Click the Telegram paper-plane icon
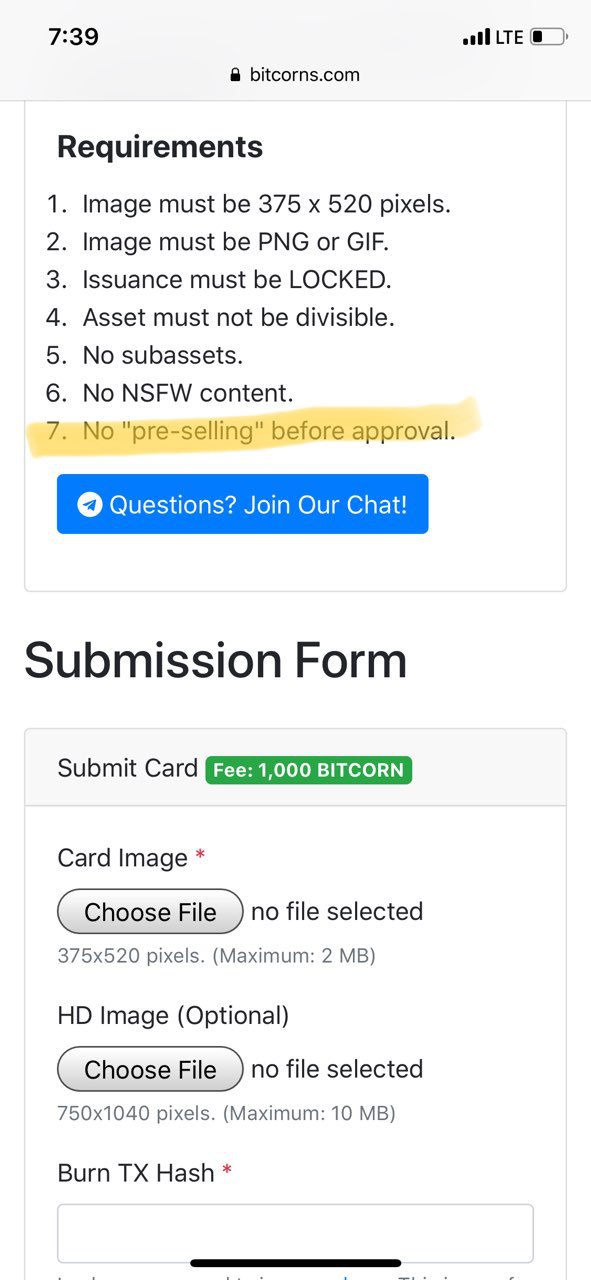 coord(90,504)
